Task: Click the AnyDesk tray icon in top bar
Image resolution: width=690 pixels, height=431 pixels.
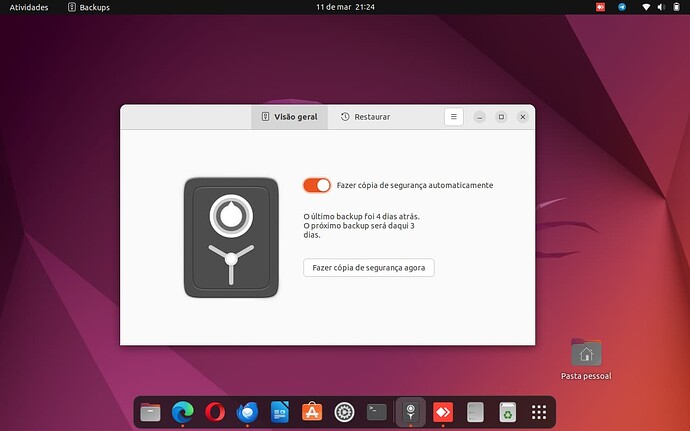Action: coord(600,7)
